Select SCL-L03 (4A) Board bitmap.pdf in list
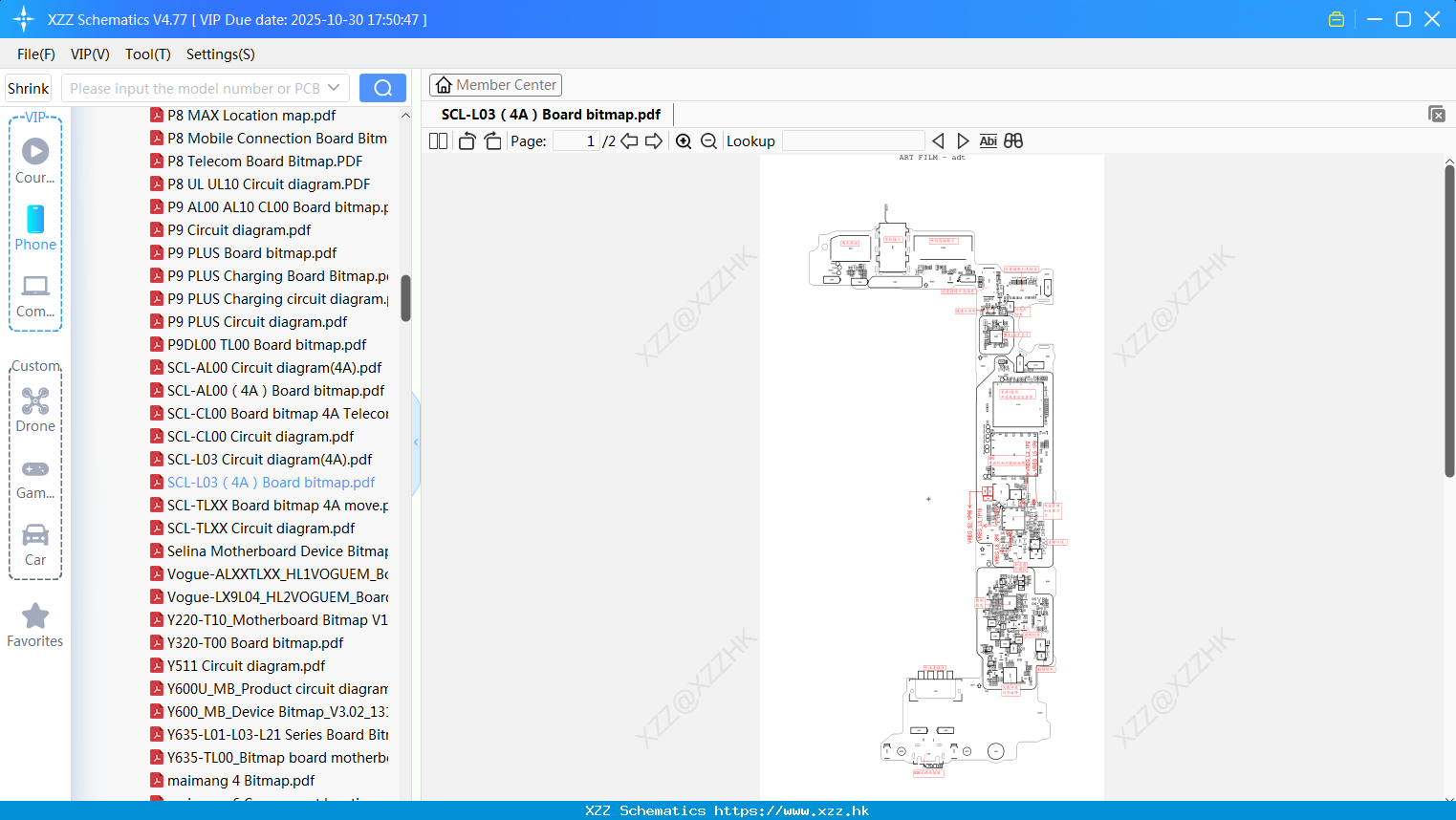Viewport: 1456px width, 820px height. click(271, 482)
